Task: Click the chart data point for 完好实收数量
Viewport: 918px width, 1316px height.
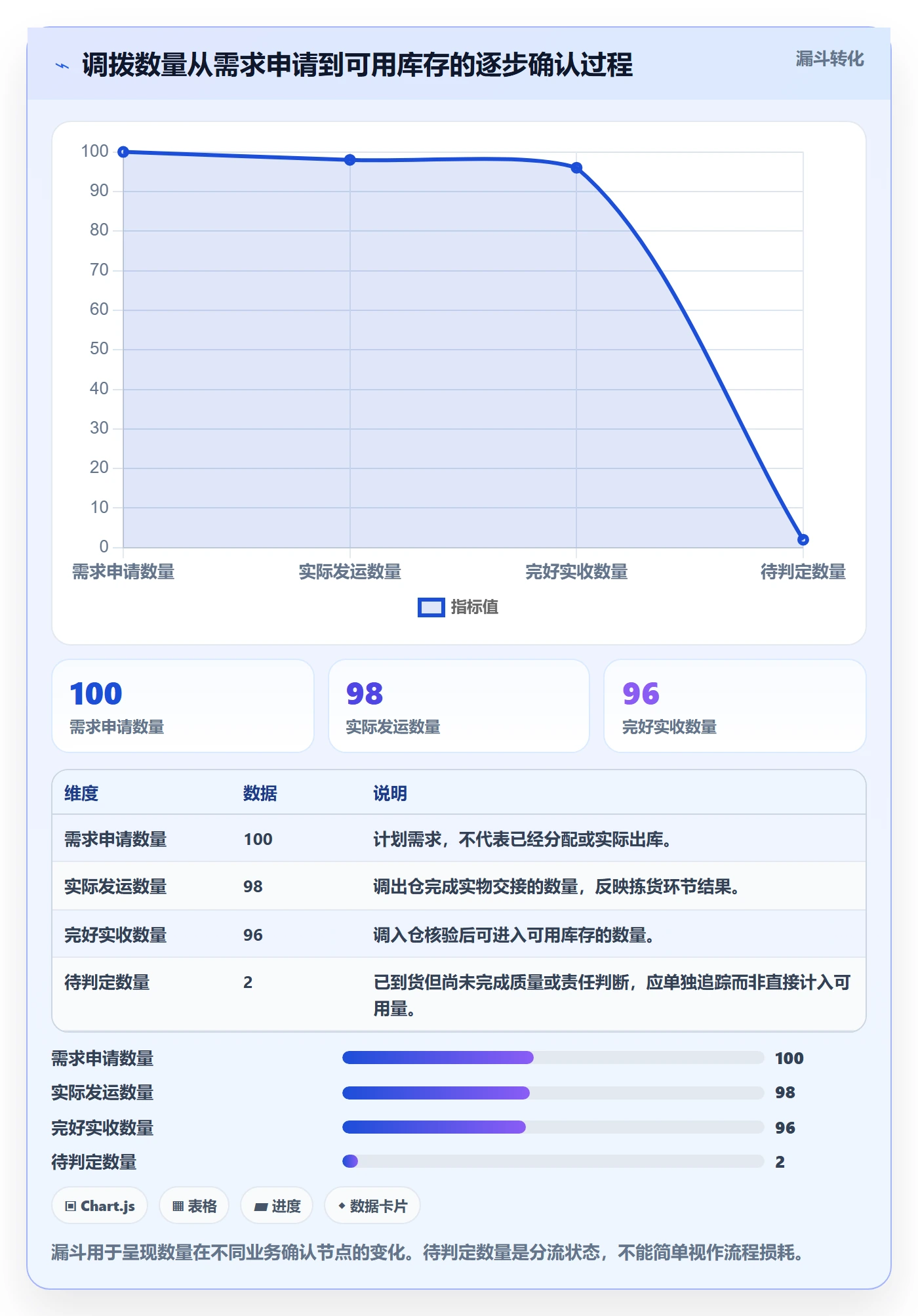Action: tap(576, 168)
